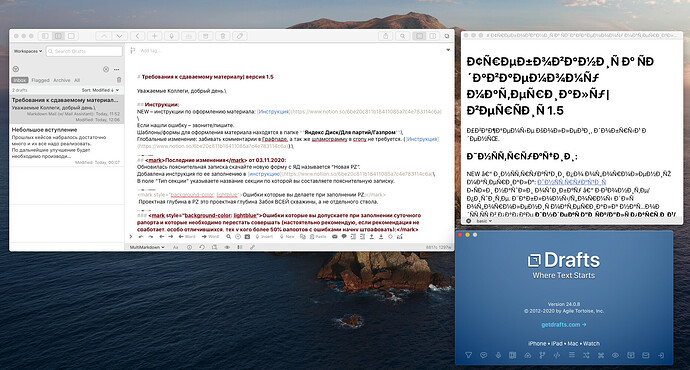Click the new draft plus icon

click(154, 36)
